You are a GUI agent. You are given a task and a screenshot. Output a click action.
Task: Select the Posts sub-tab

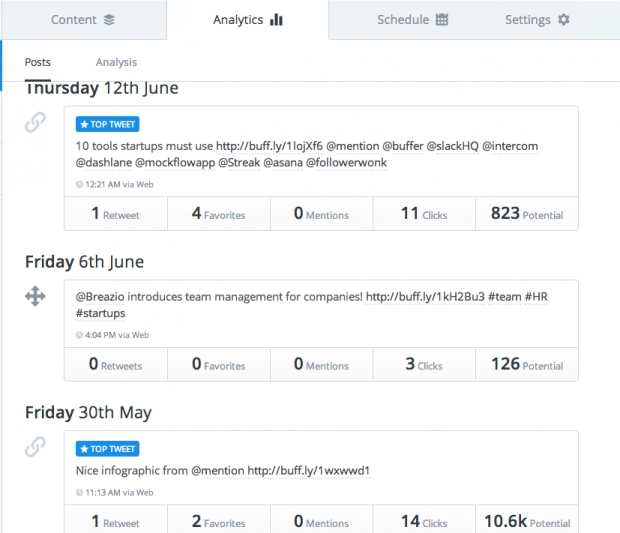38,62
